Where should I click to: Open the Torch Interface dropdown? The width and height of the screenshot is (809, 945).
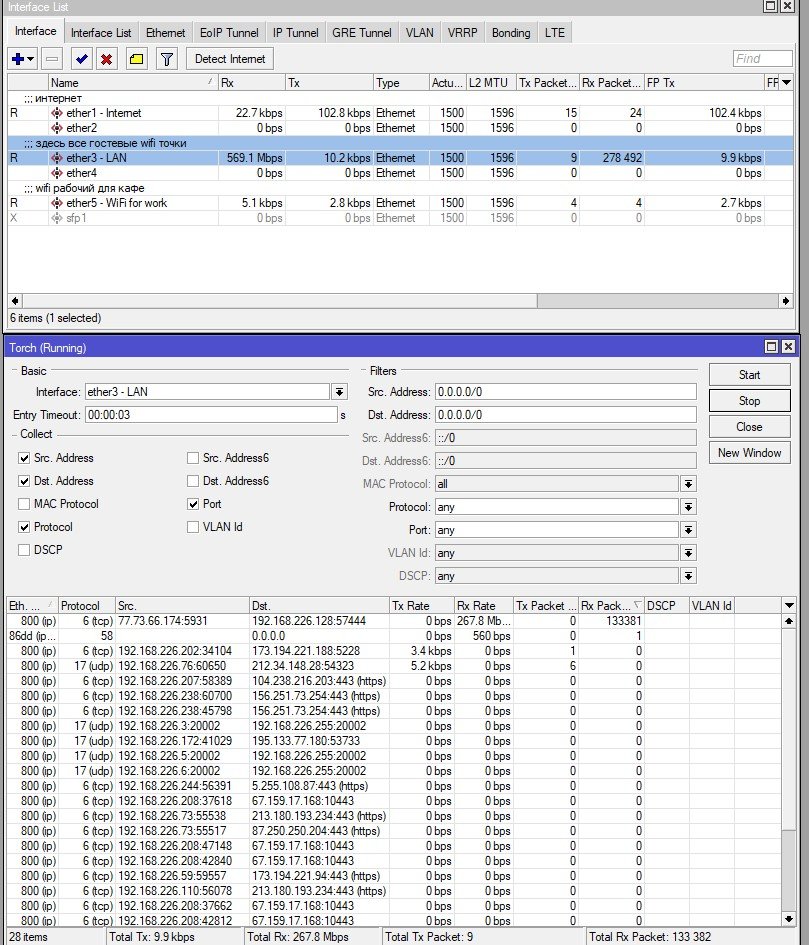[x=339, y=392]
